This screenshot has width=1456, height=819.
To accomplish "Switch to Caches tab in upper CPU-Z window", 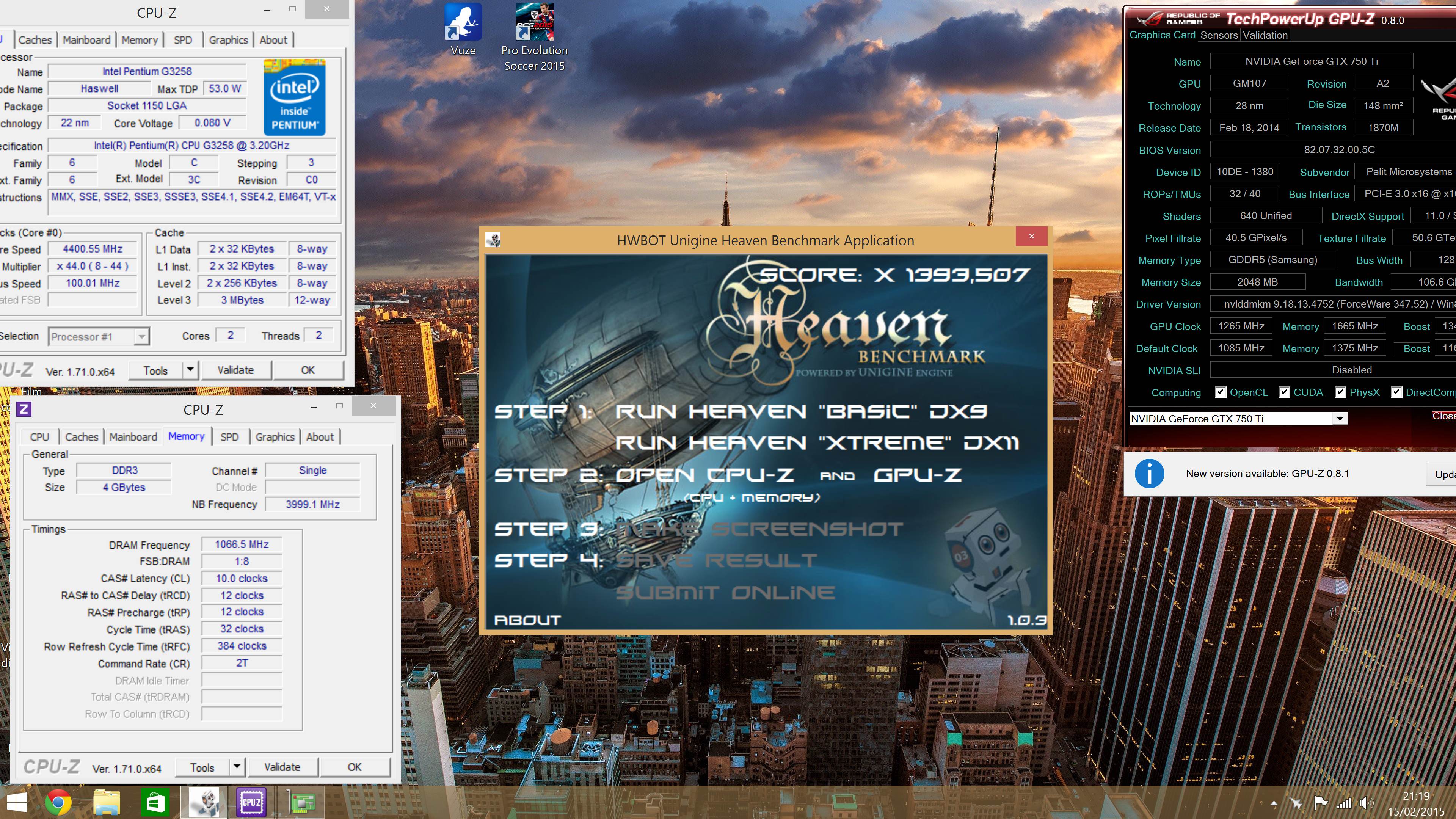I will click(x=35, y=39).
